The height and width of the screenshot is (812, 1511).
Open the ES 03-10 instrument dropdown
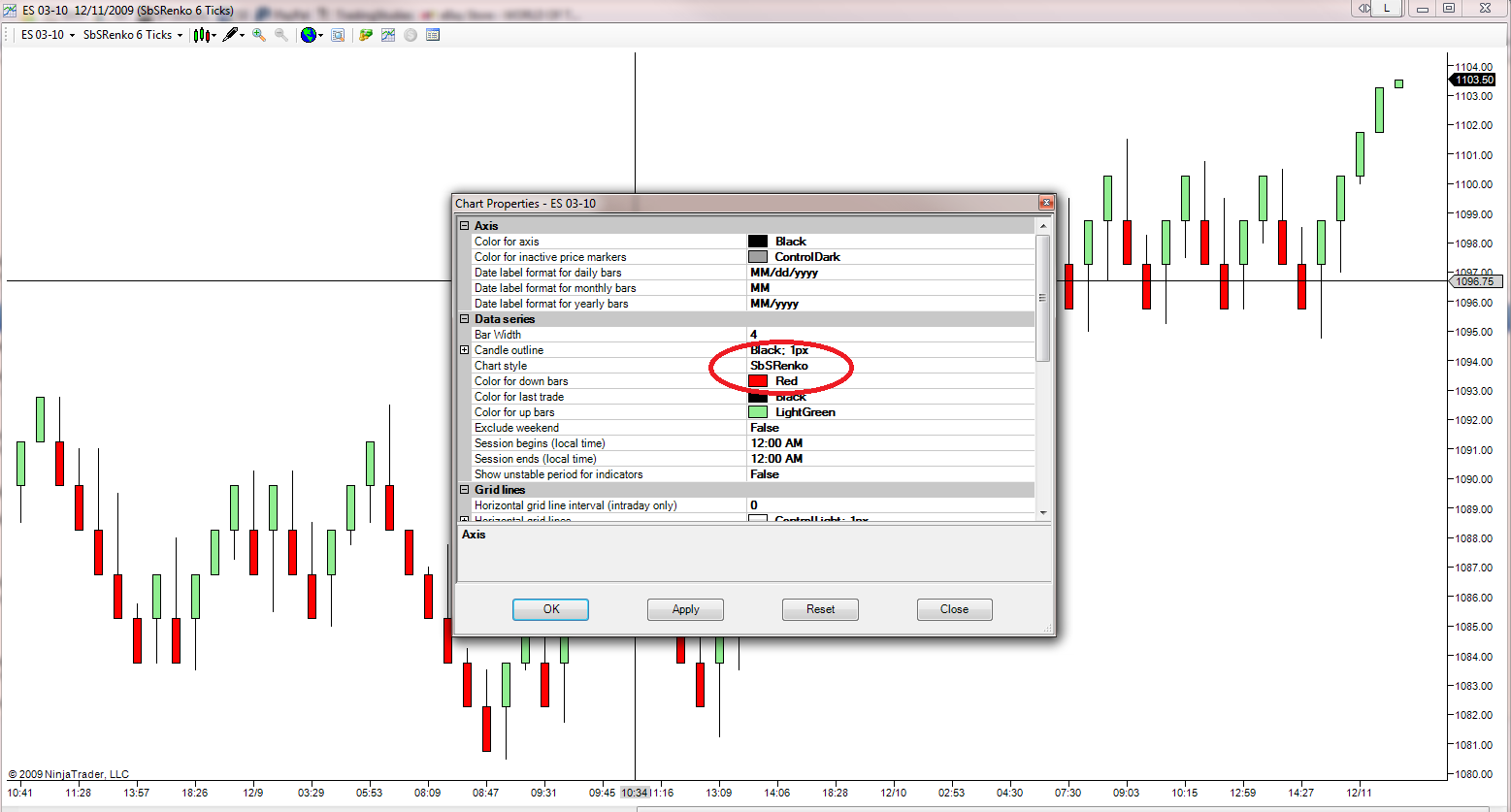point(48,35)
